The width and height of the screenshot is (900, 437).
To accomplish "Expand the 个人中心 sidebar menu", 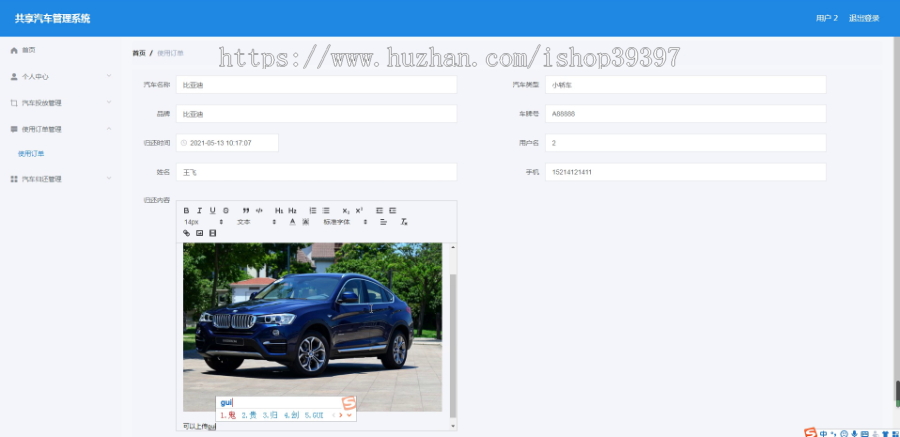I will 61,76.
